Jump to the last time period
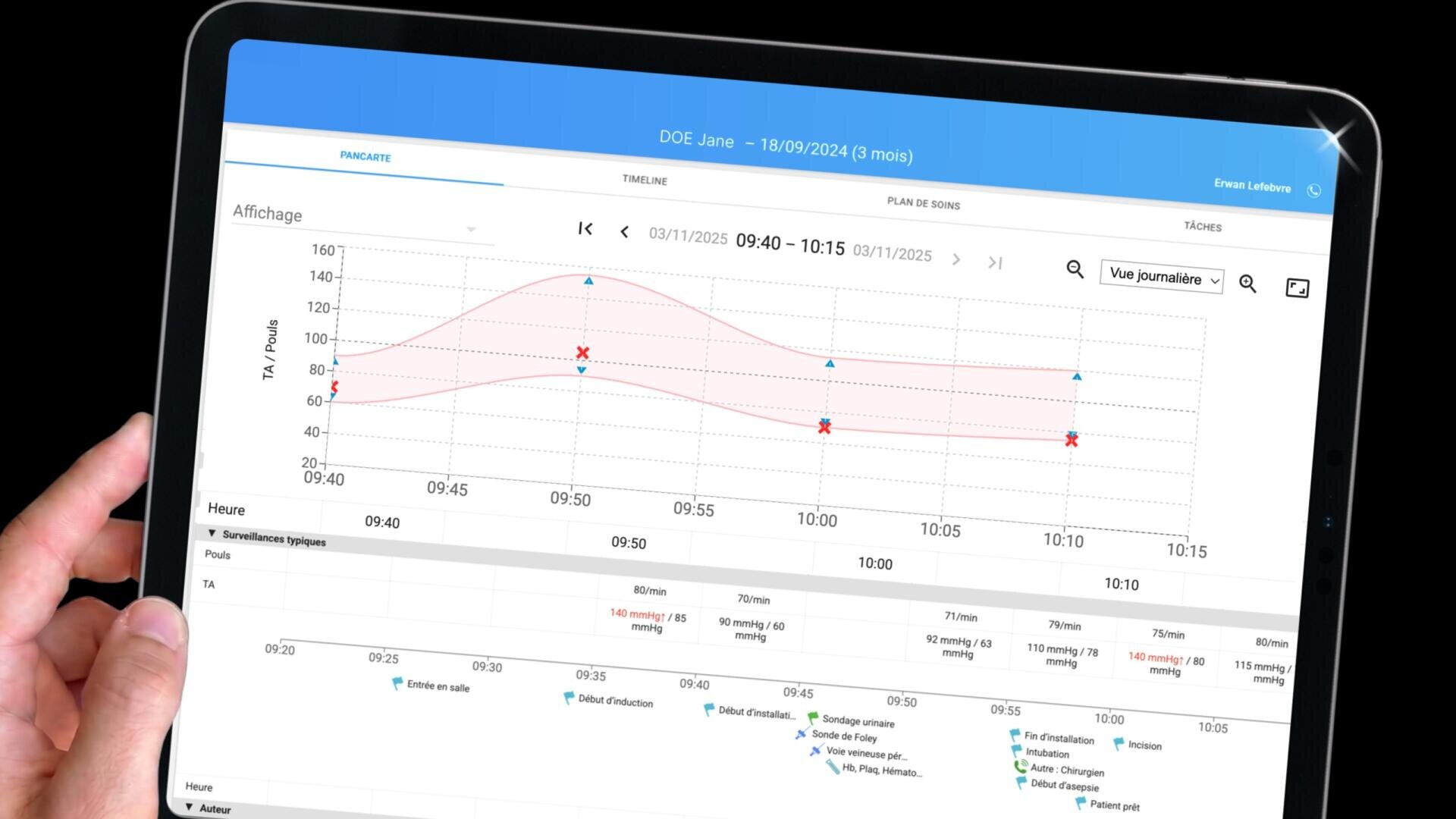 [995, 262]
